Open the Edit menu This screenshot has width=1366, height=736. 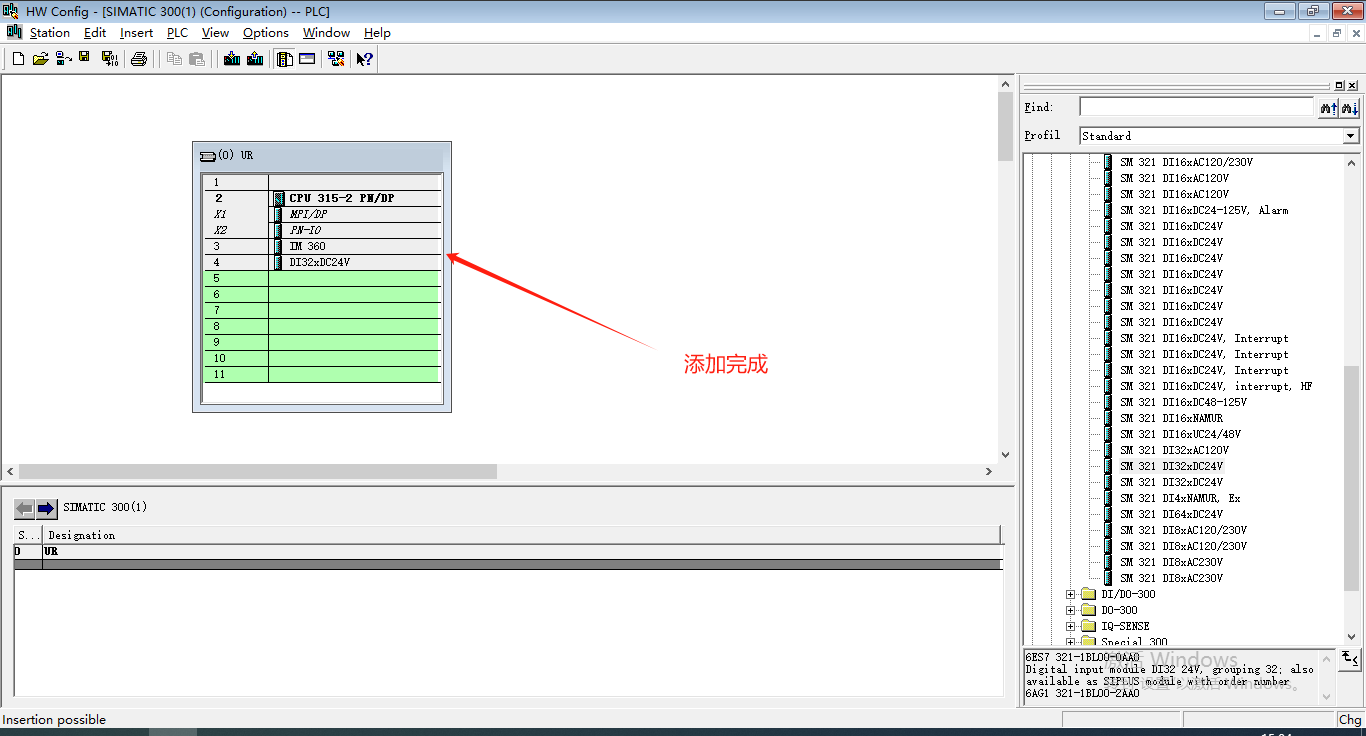95,33
